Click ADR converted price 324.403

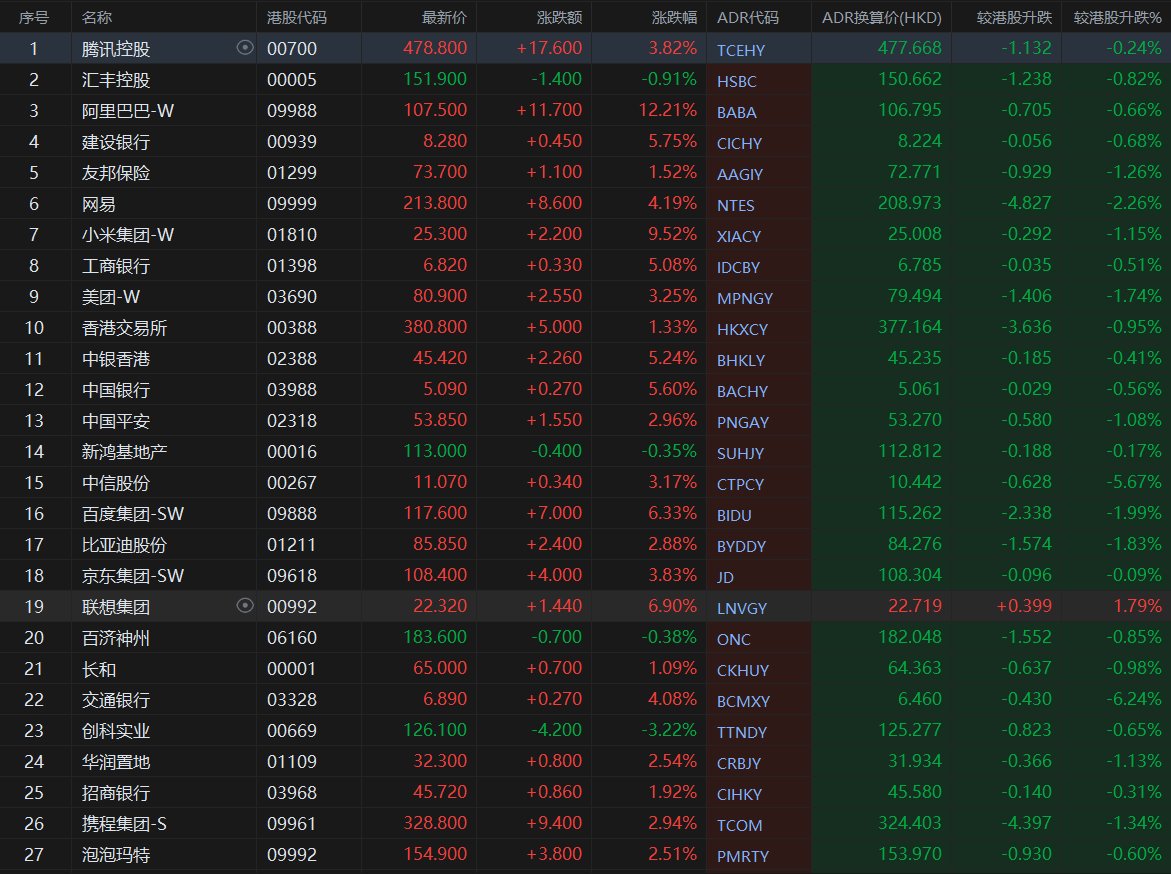coord(910,823)
